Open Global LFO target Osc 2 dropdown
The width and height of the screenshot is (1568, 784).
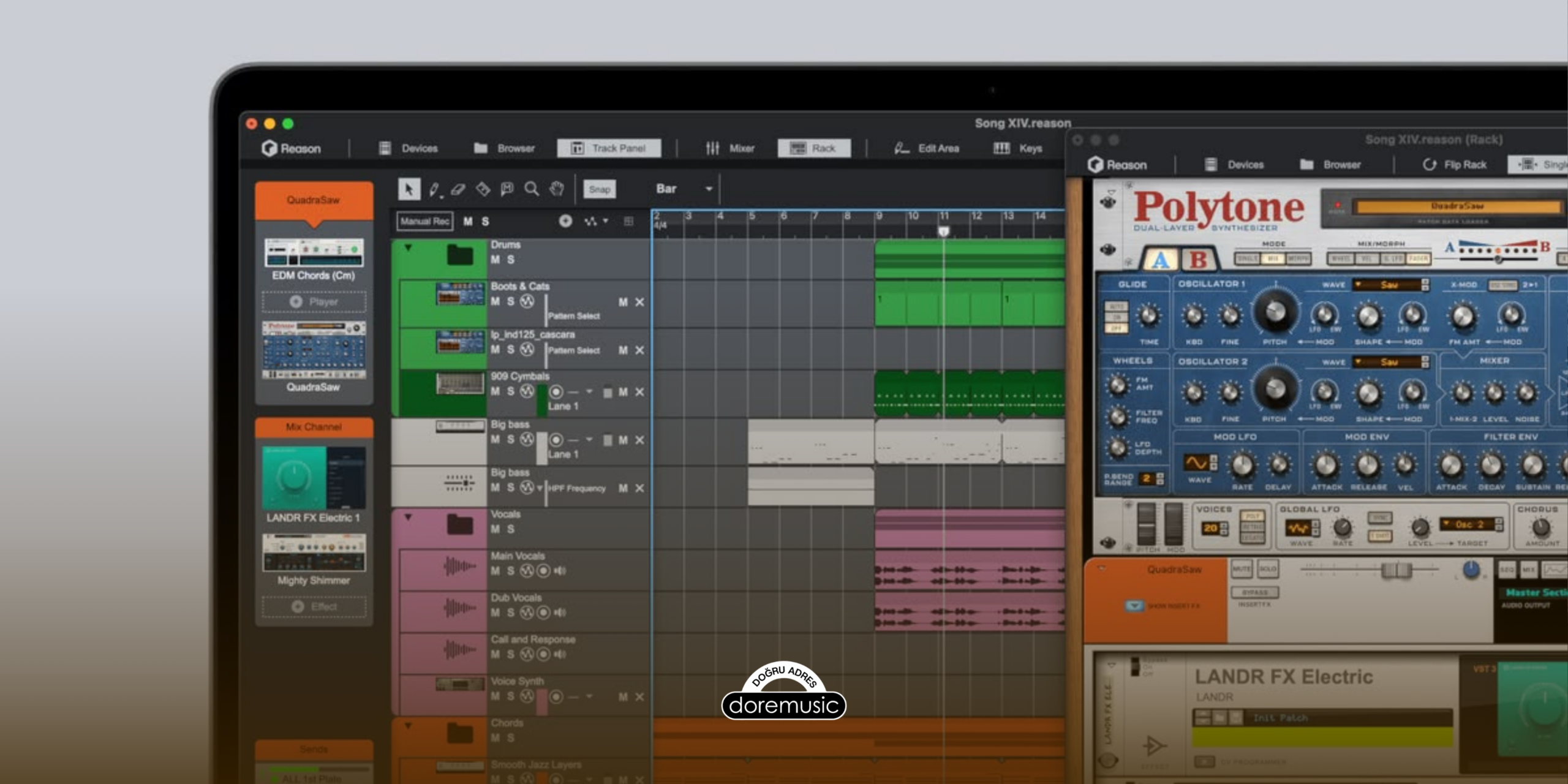(x=1470, y=524)
